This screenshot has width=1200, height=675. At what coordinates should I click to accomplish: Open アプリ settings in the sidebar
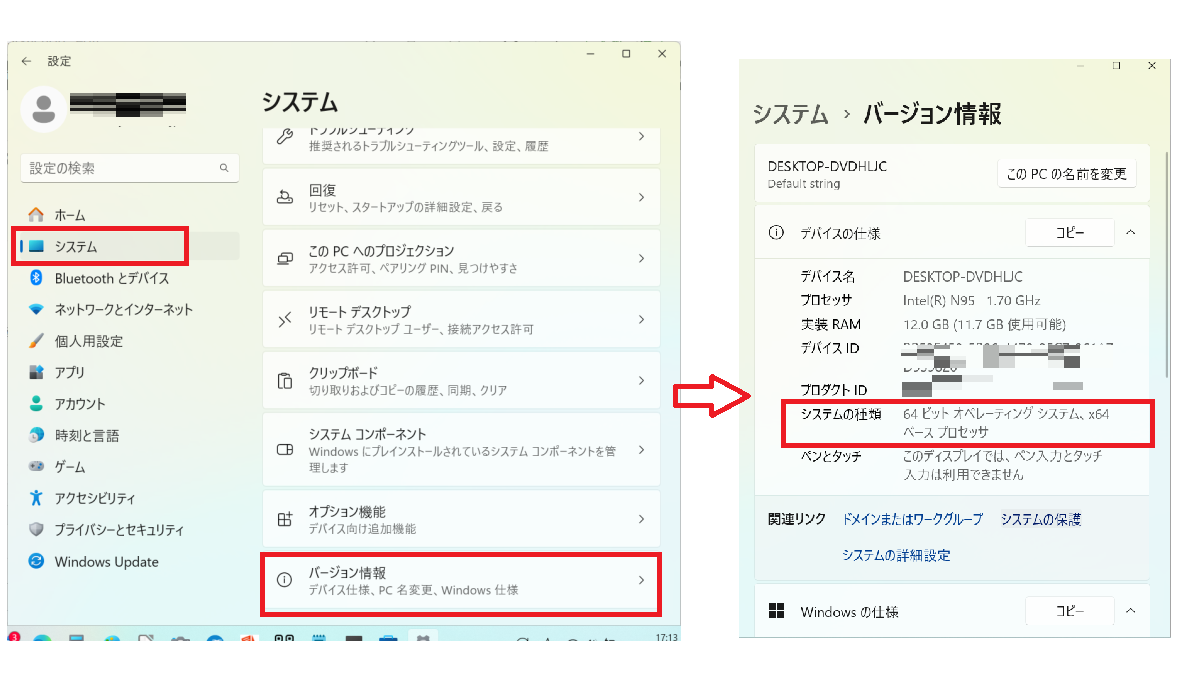pos(69,372)
